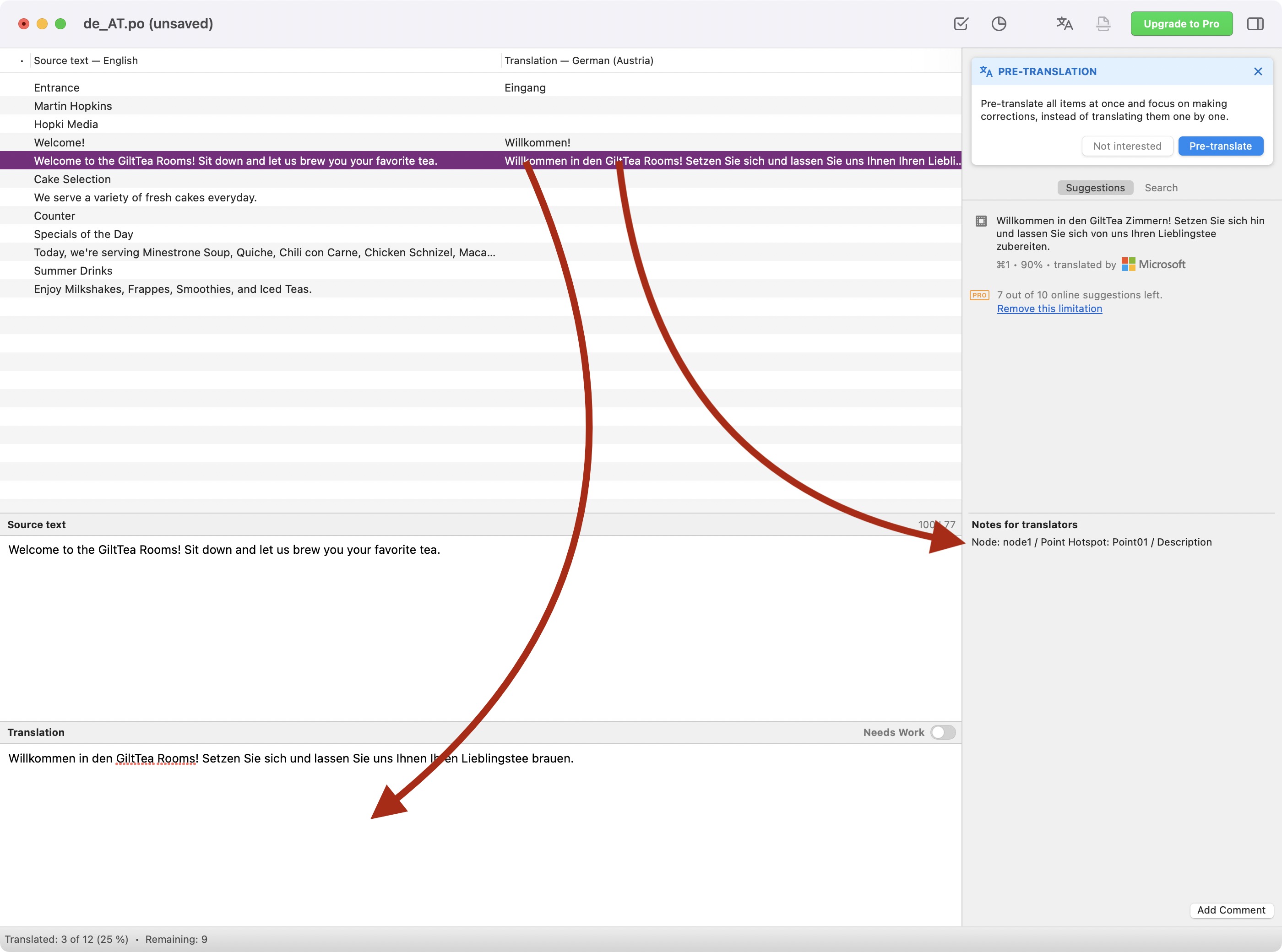Click the PRO badge icon
1282x952 pixels.
pos(979,295)
